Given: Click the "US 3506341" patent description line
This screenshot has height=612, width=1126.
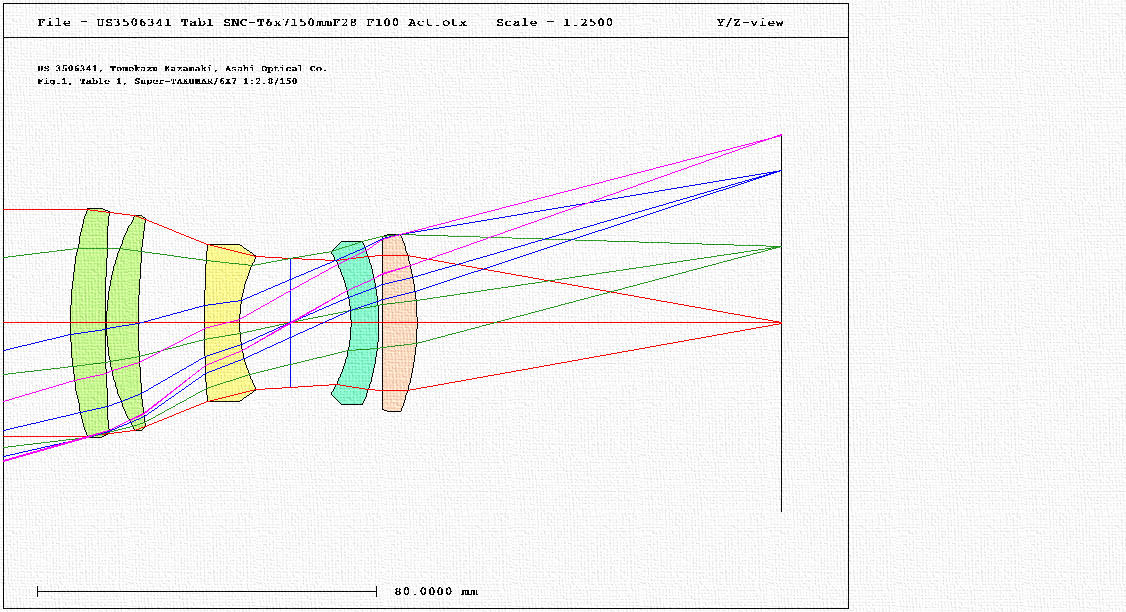Looking at the screenshot, I should click(x=182, y=68).
